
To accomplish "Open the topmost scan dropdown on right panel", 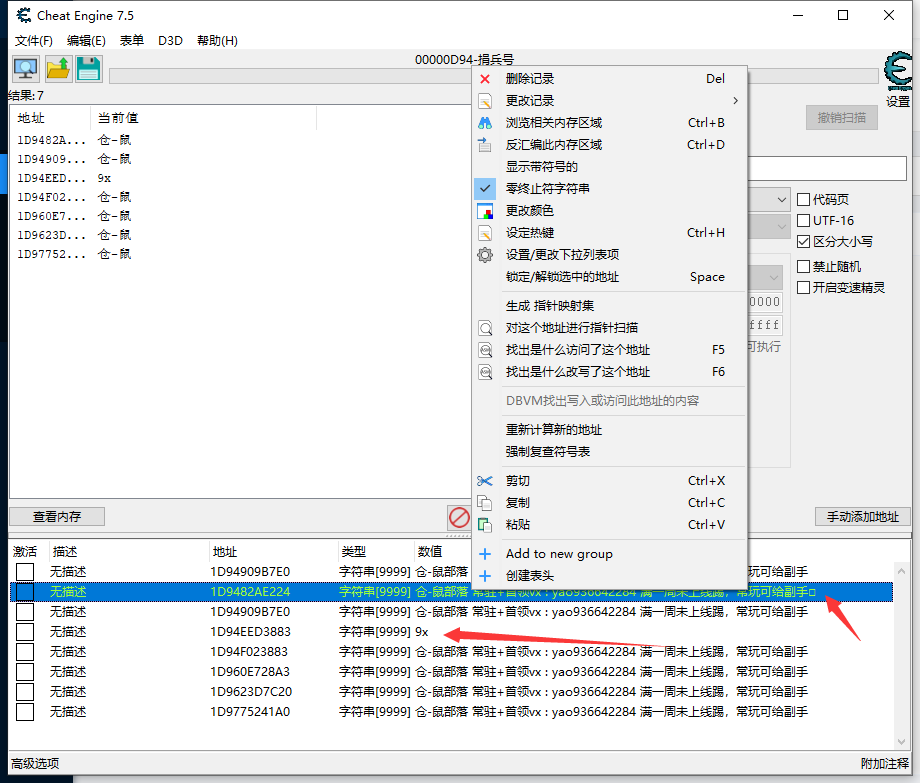I will pos(784,199).
